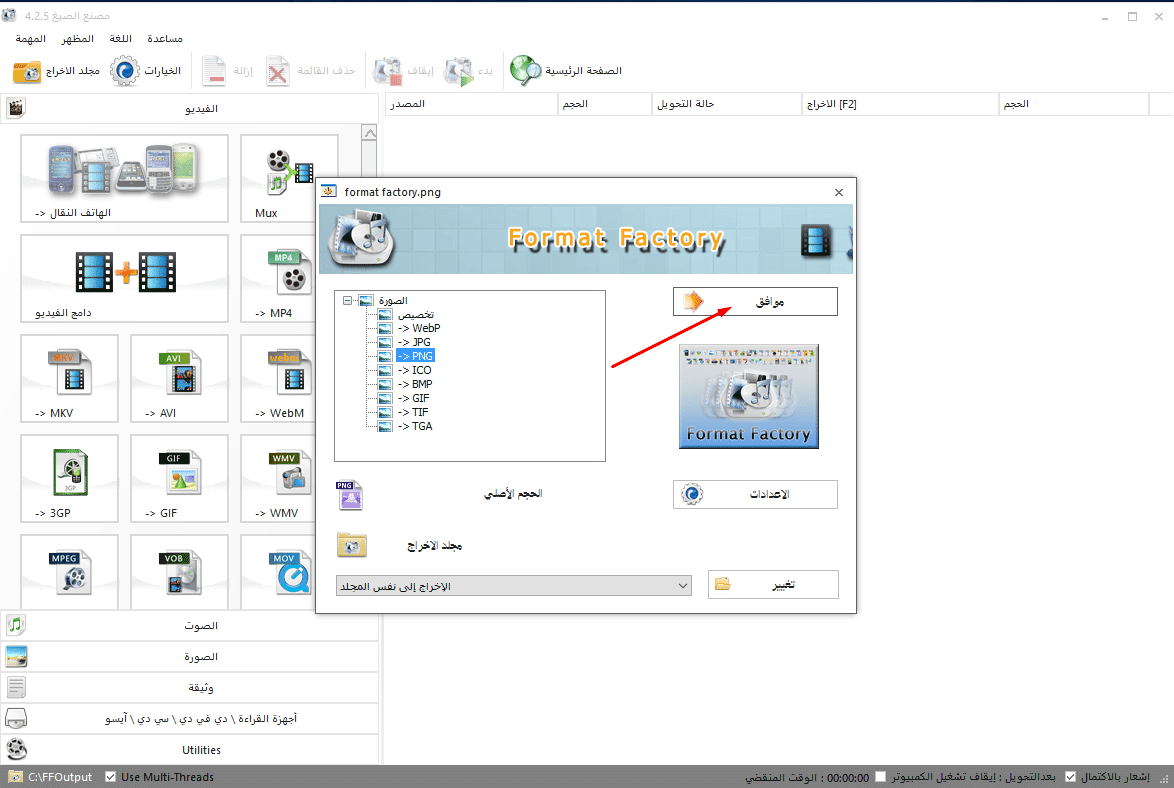This screenshot has height=788, width=1174.
Task: Disable the Use Multi-Threads checkbox
Action: (x=110, y=777)
